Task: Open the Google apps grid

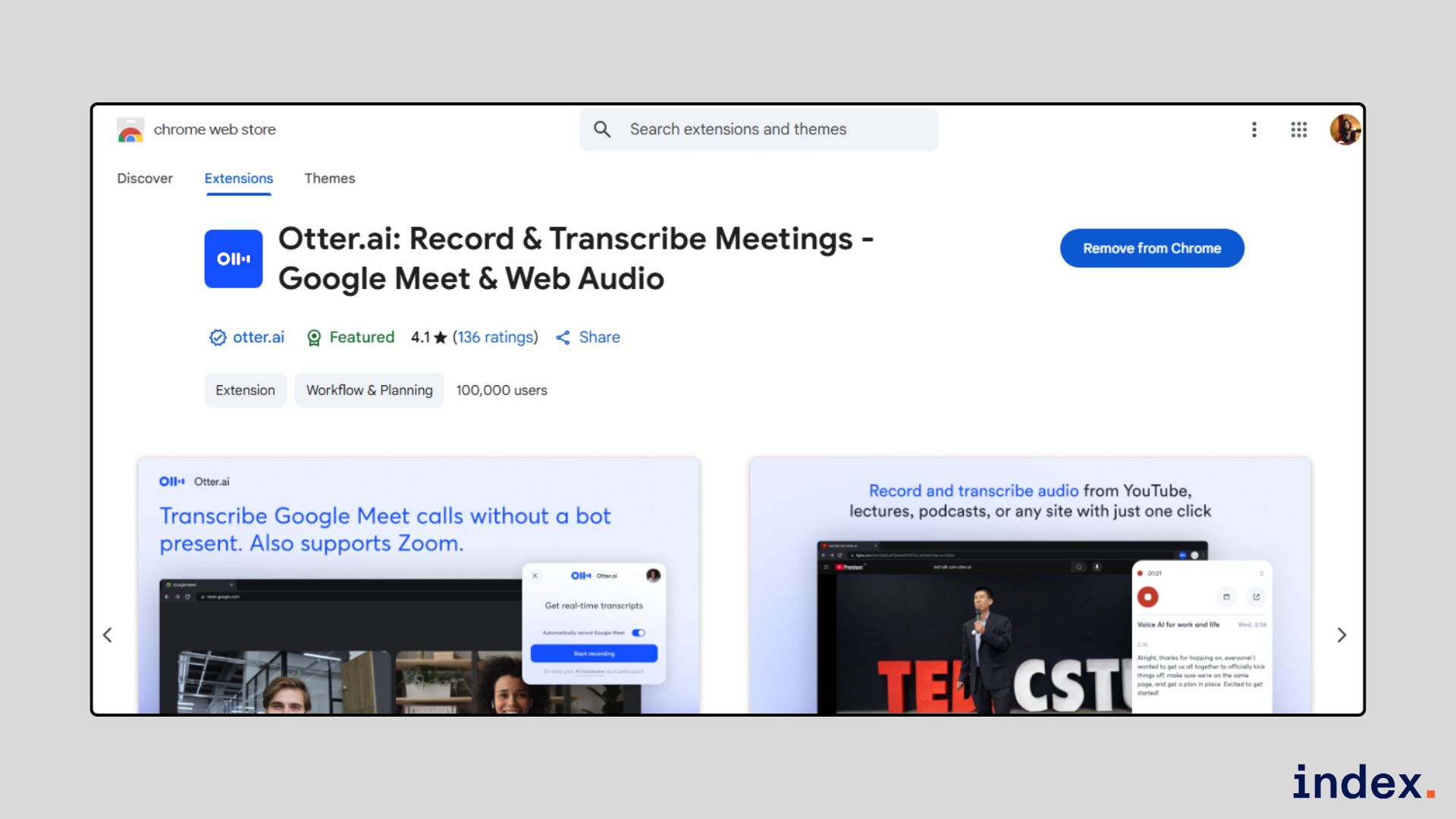Action: (1298, 130)
